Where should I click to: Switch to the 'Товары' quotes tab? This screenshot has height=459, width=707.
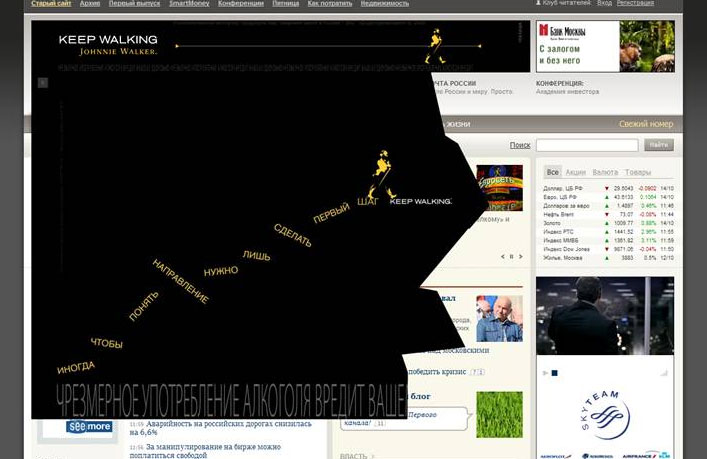pyautogui.click(x=638, y=172)
